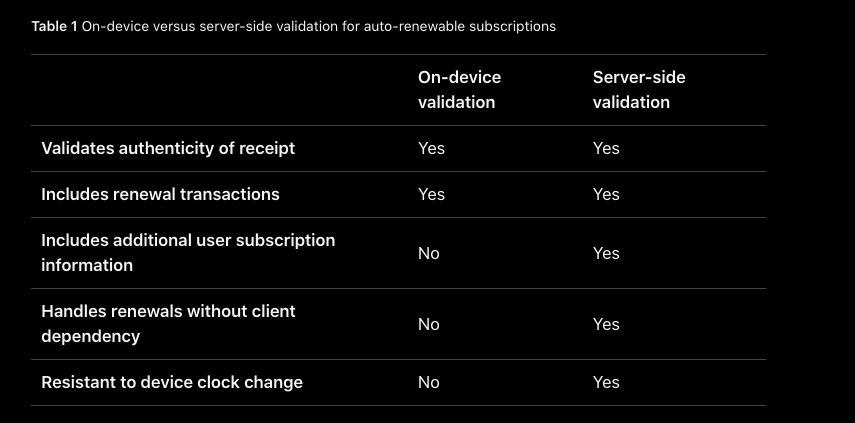Click "Yes" in the device clock change row
This screenshot has width=855, height=423.
[x=606, y=382]
